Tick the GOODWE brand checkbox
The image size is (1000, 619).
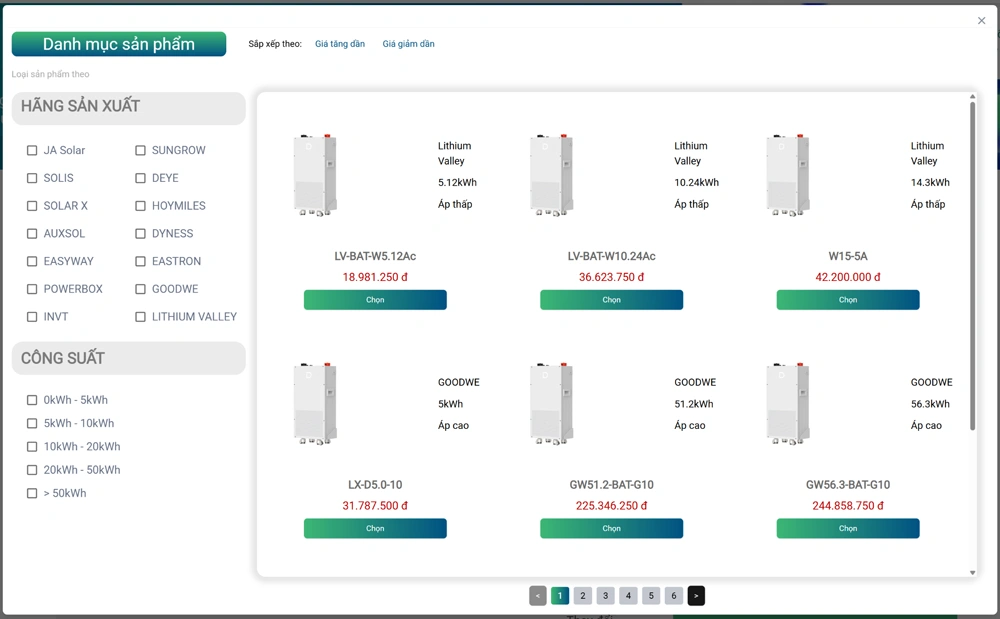click(x=140, y=289)
